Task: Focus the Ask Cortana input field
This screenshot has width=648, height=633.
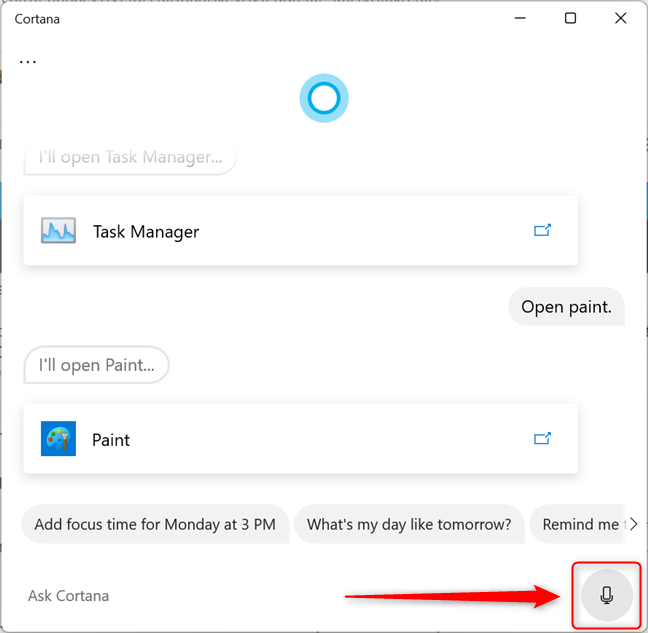Action: pyautogui.click(x=289, y=596)
